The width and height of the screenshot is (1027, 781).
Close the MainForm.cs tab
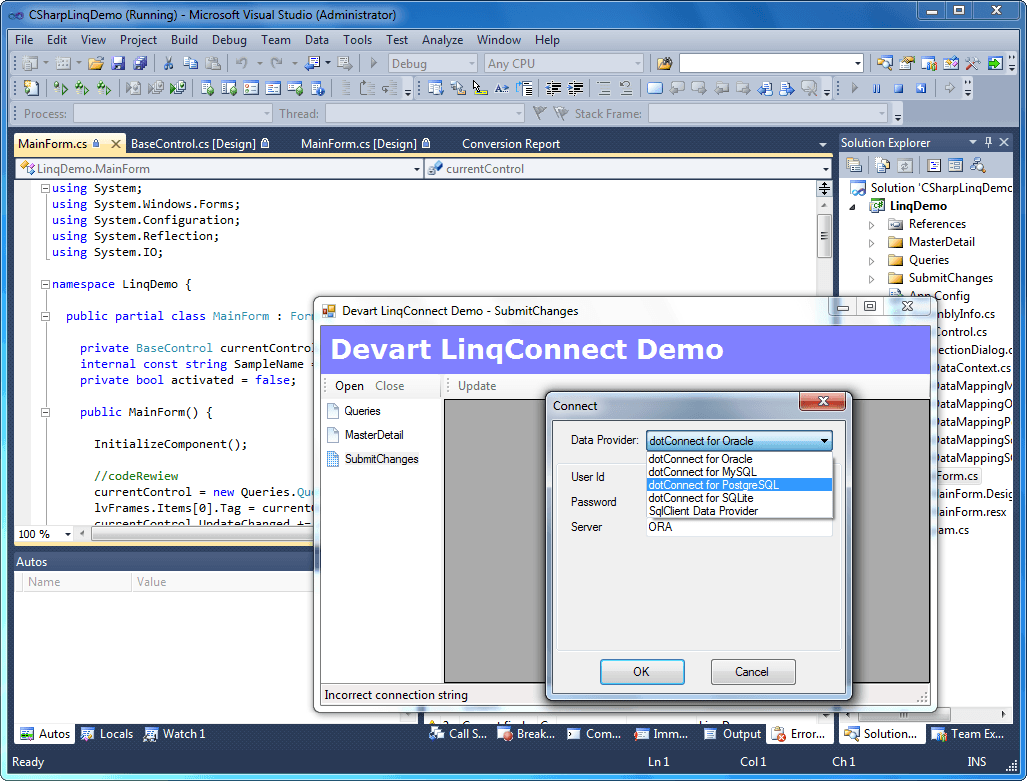point(115,143)
